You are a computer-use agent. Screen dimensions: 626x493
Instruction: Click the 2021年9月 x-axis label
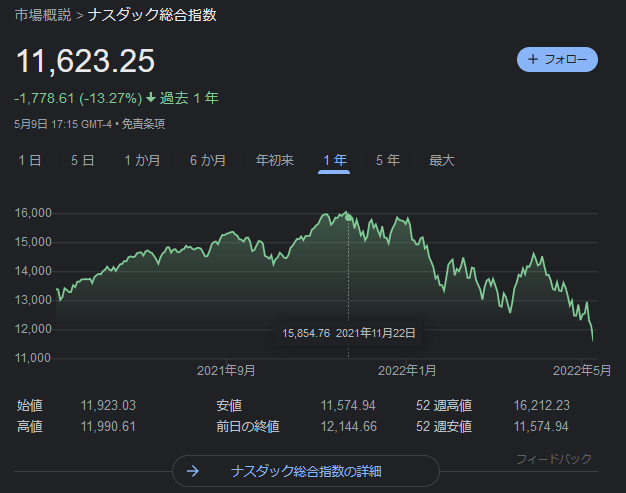click(x=226, y=371)
